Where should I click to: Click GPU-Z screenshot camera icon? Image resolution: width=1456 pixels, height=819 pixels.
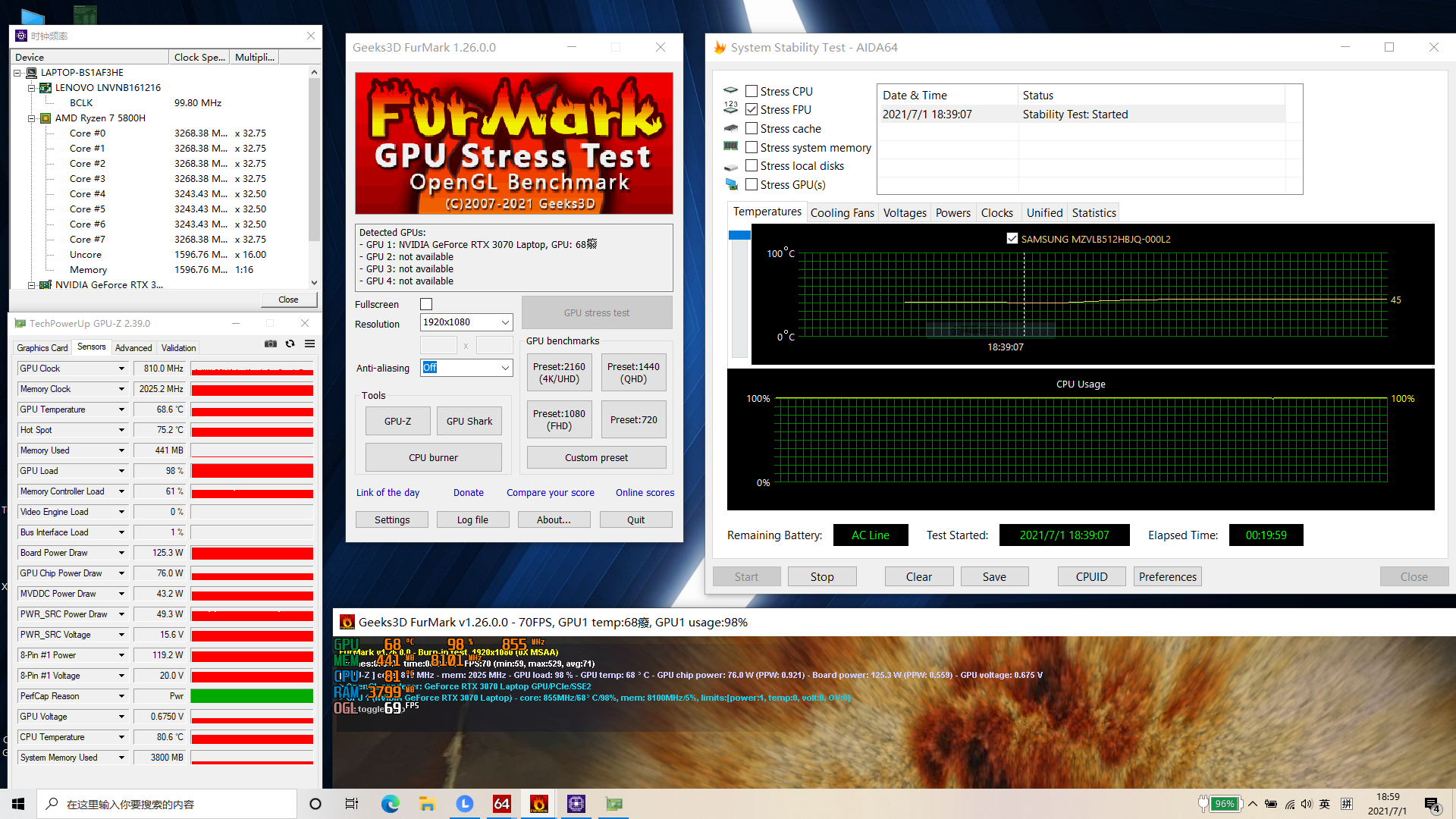tap(271, 344)
